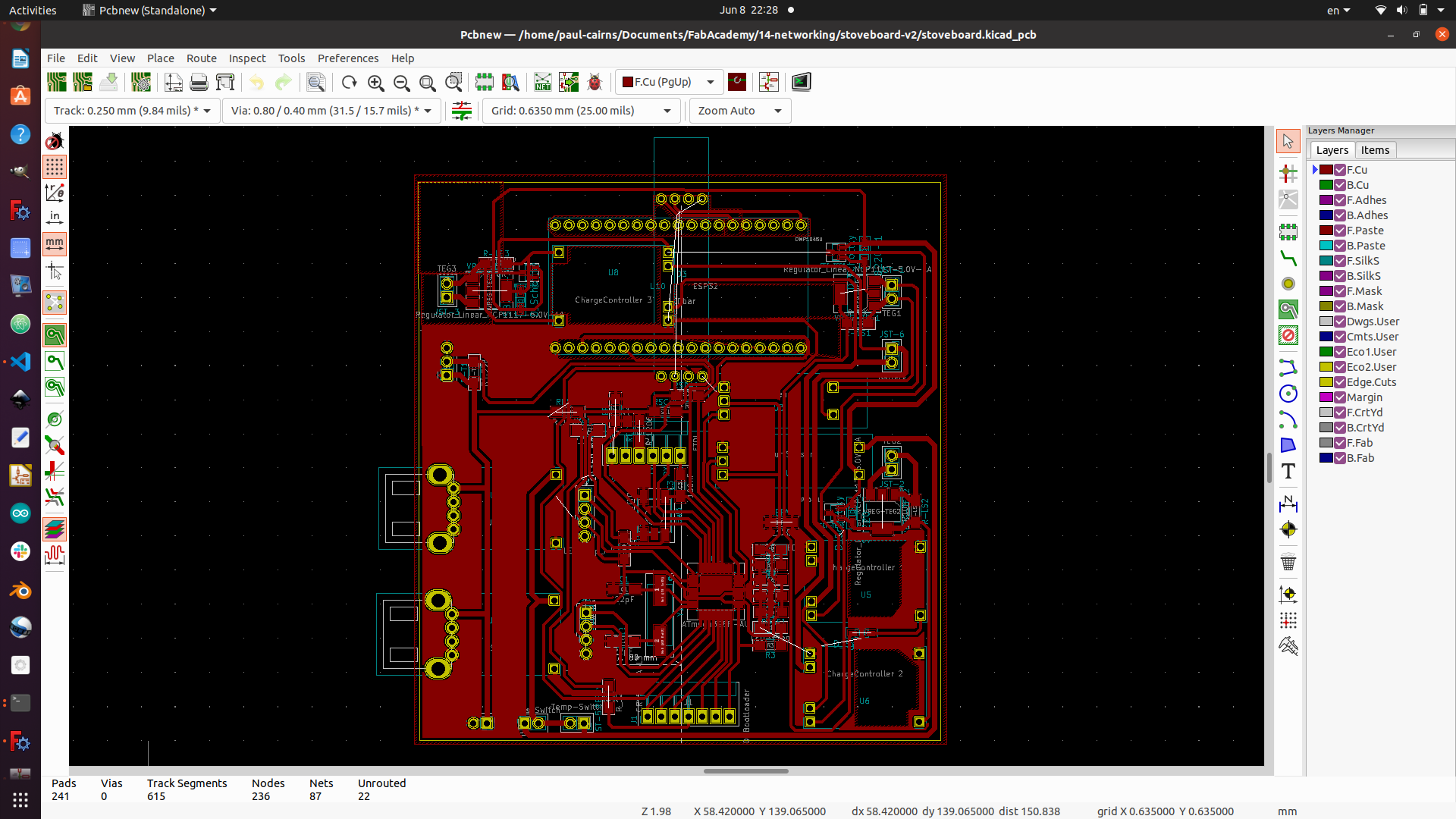Image resolution: width=1456 pixels, height=819 pixels.
Task: Toggle visibility of F.SilkS layer
Action: coord(1340,261)
